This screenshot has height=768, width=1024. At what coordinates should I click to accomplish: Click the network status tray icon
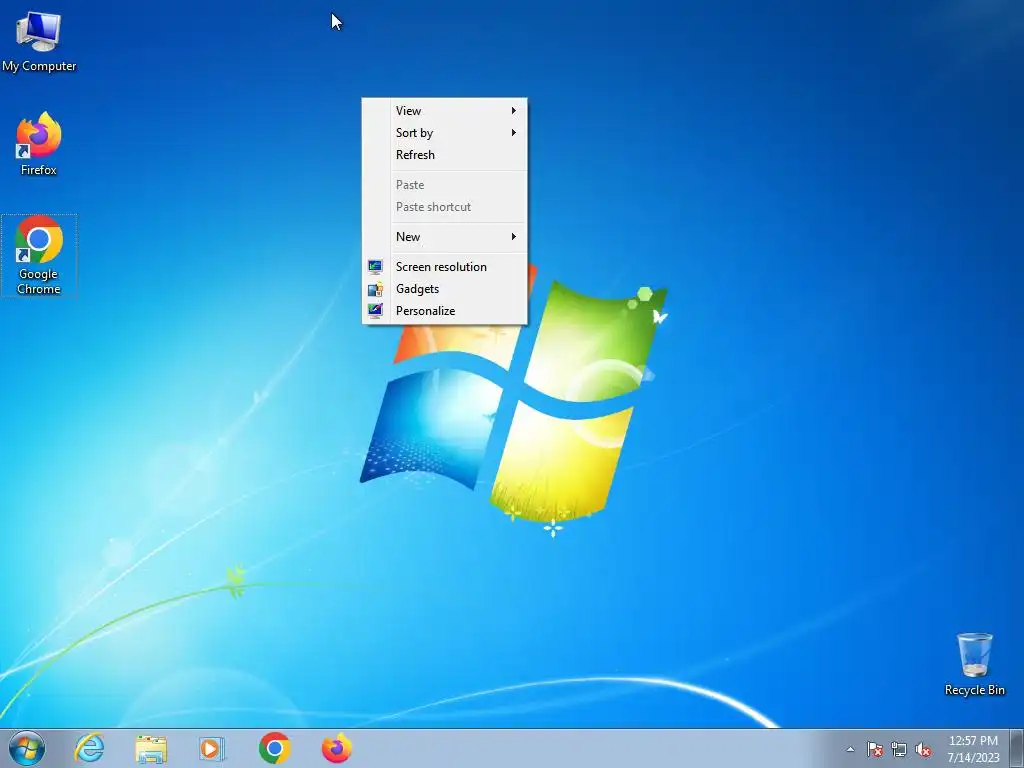(899, 749)
